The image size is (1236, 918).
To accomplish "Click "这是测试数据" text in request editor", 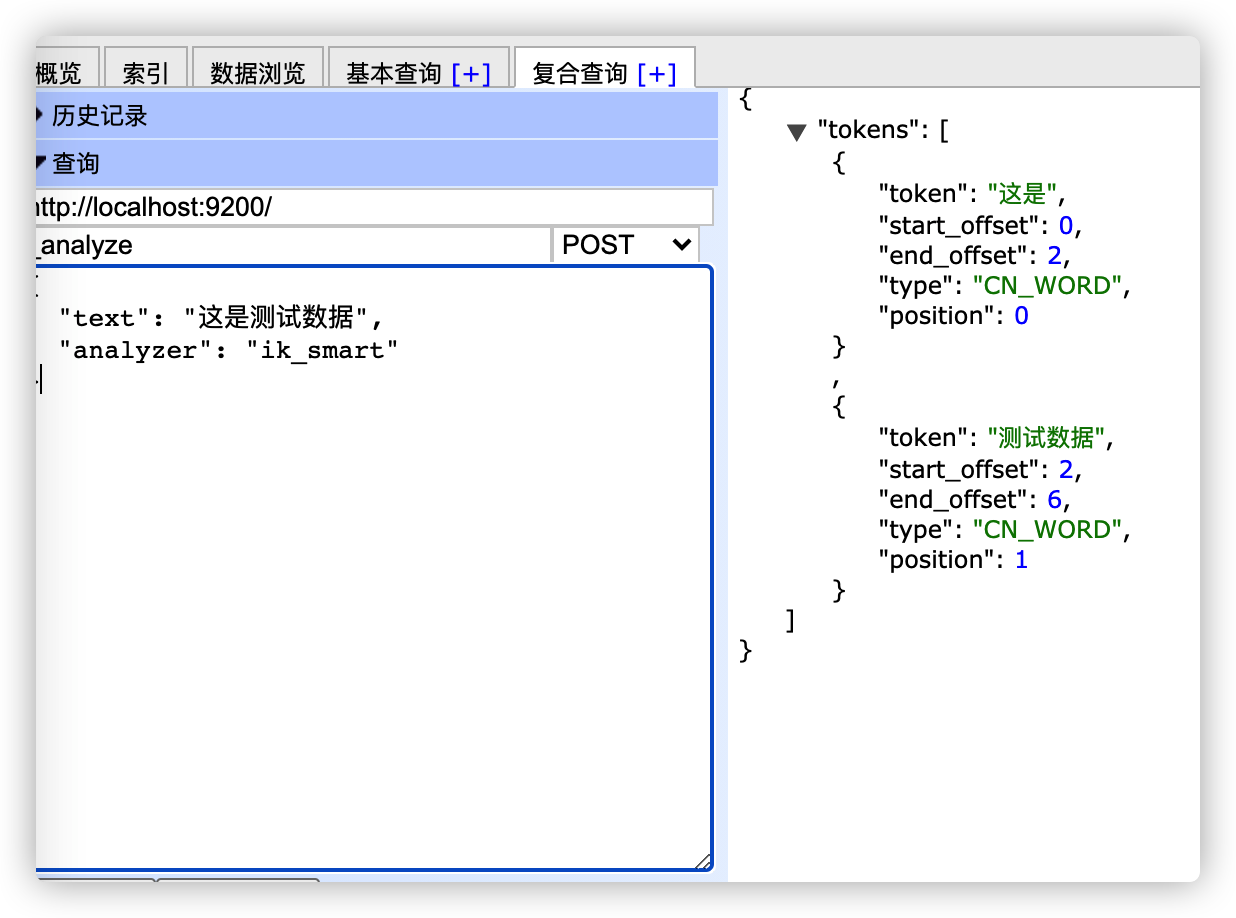I will [277, 318].
